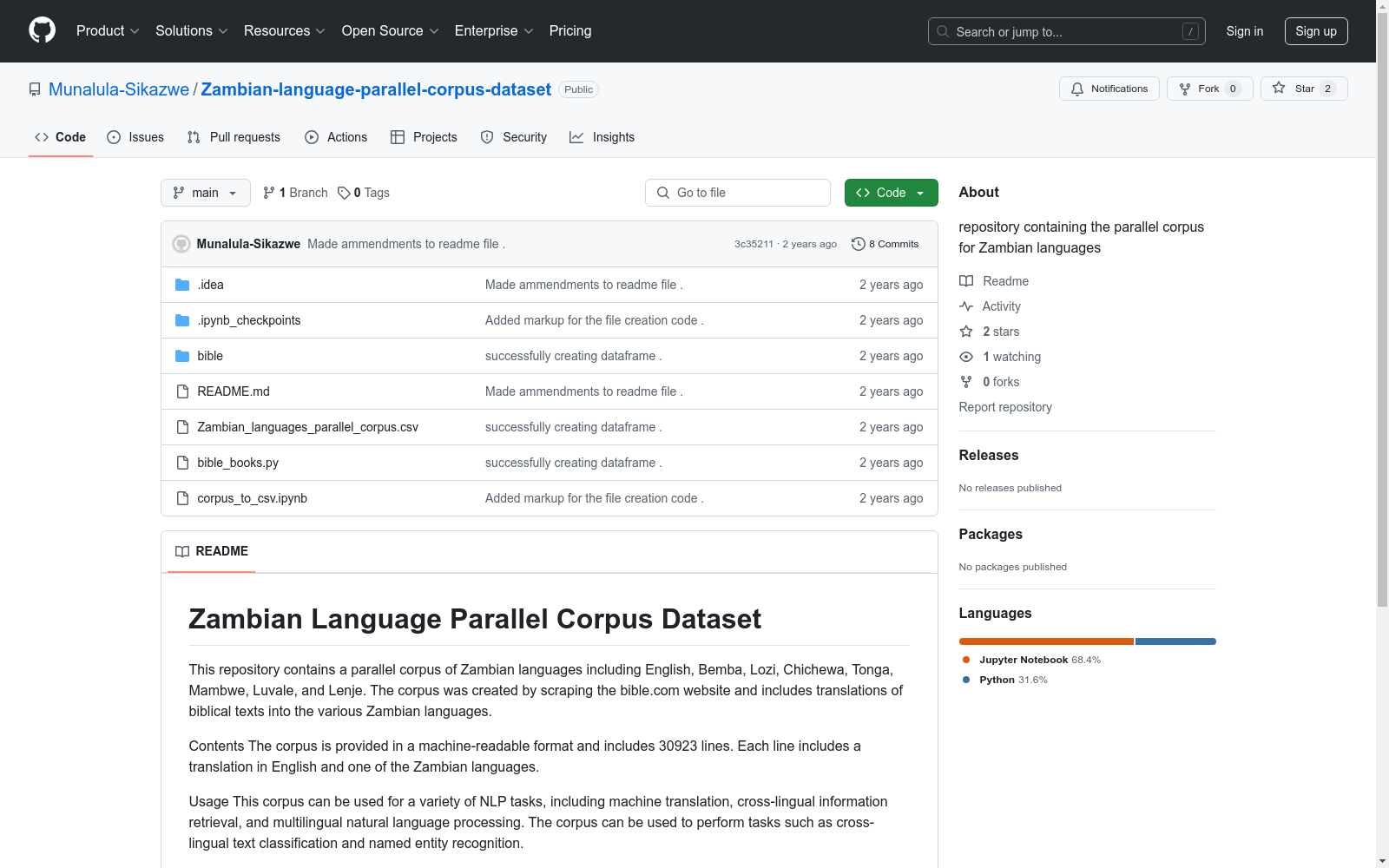
Task: Select the README tab heading
Action: click(x=212, y=551)
